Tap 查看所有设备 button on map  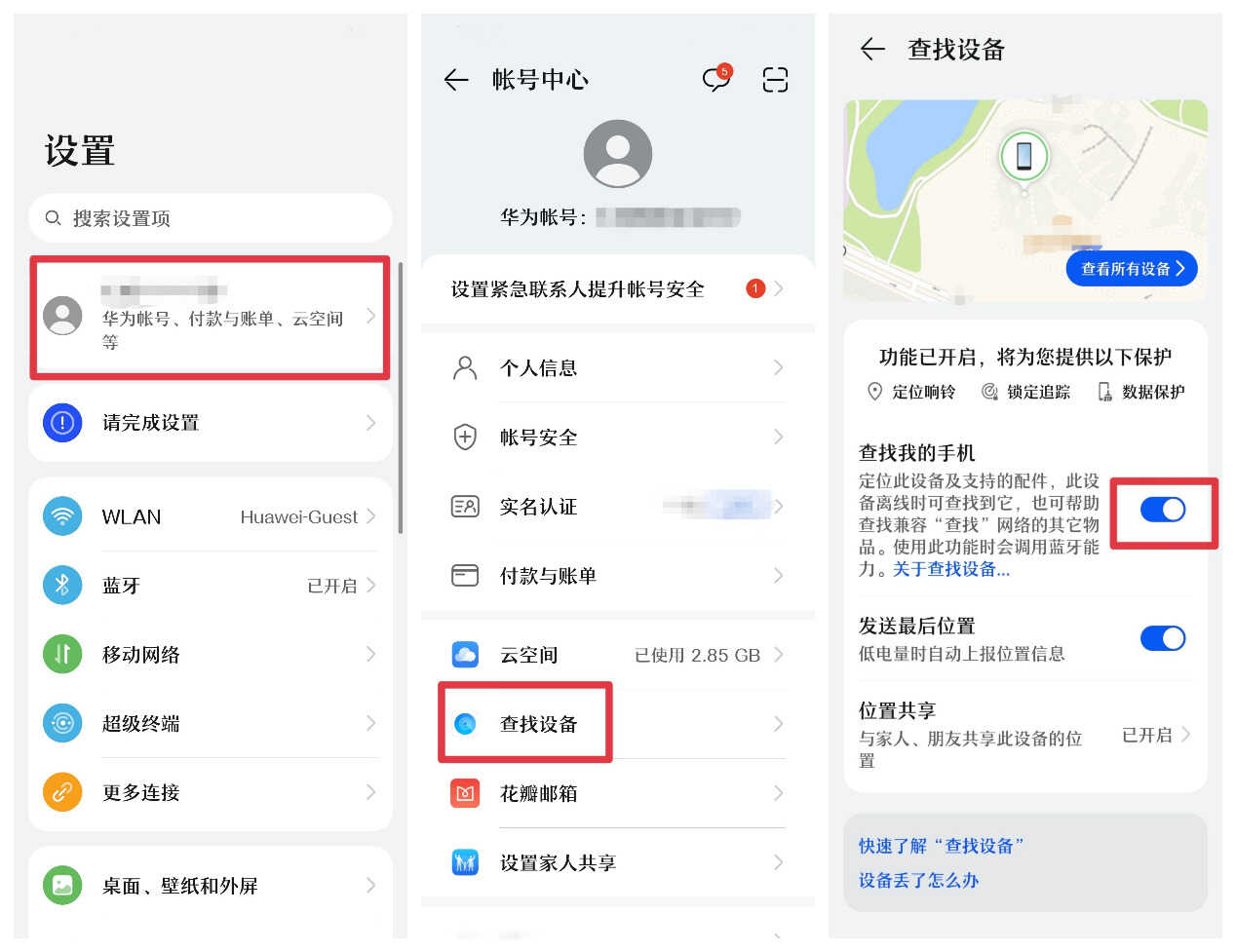coord(1132,269)
